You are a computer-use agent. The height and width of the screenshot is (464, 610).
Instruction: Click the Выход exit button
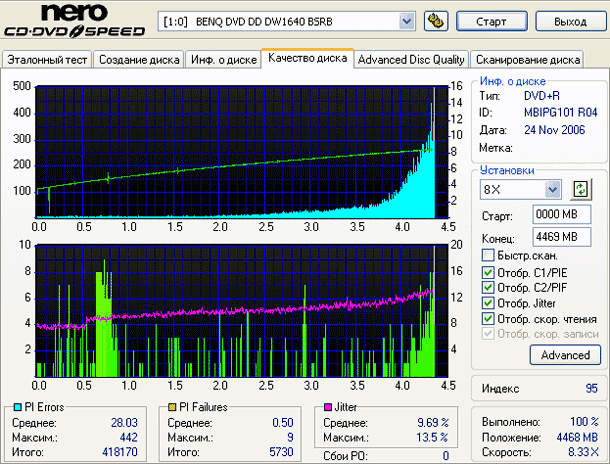tap(569, 21)
